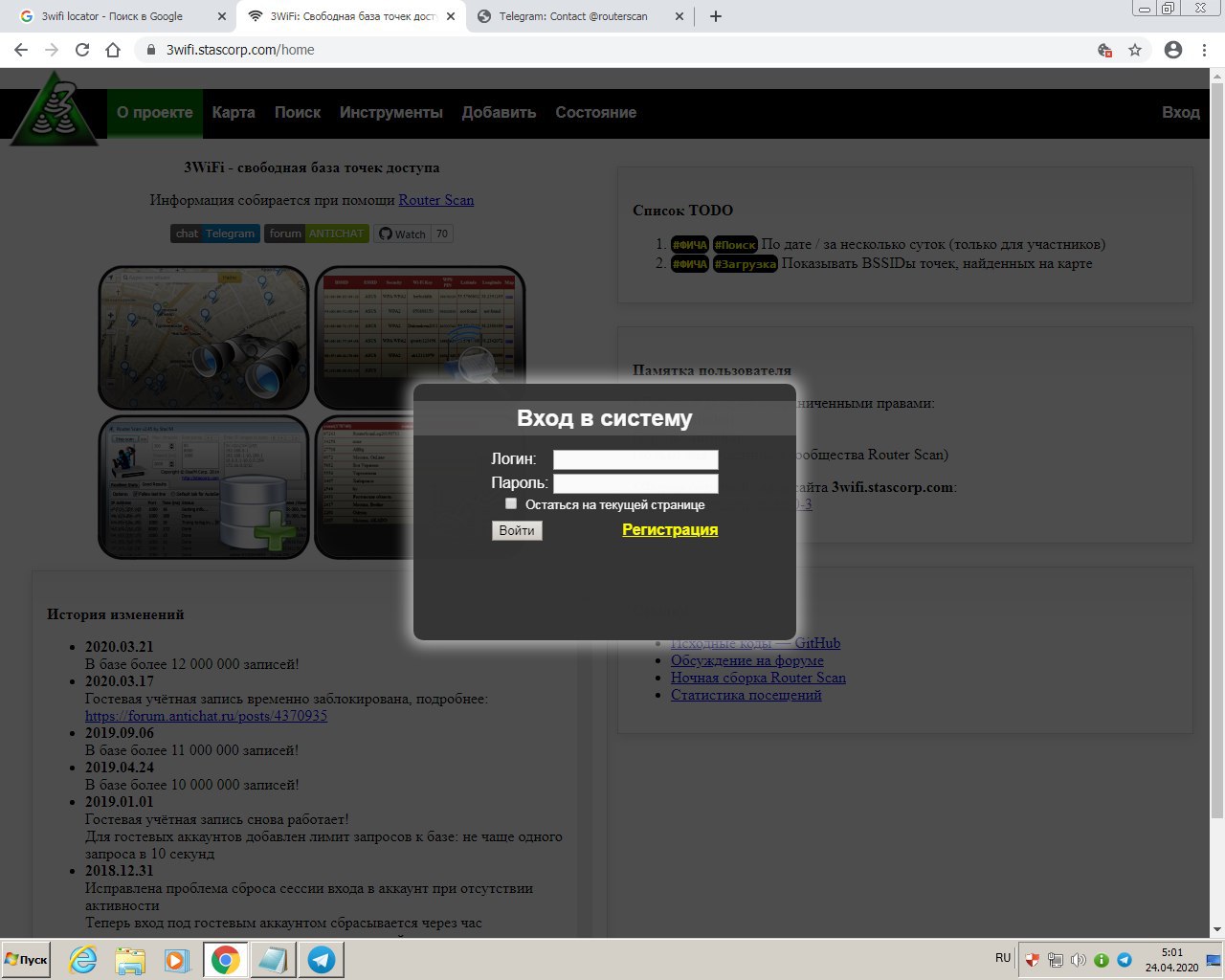Screen dimensions: 1225x980
Task: Reload the page with refresh icon
Action: pos(82,50)
